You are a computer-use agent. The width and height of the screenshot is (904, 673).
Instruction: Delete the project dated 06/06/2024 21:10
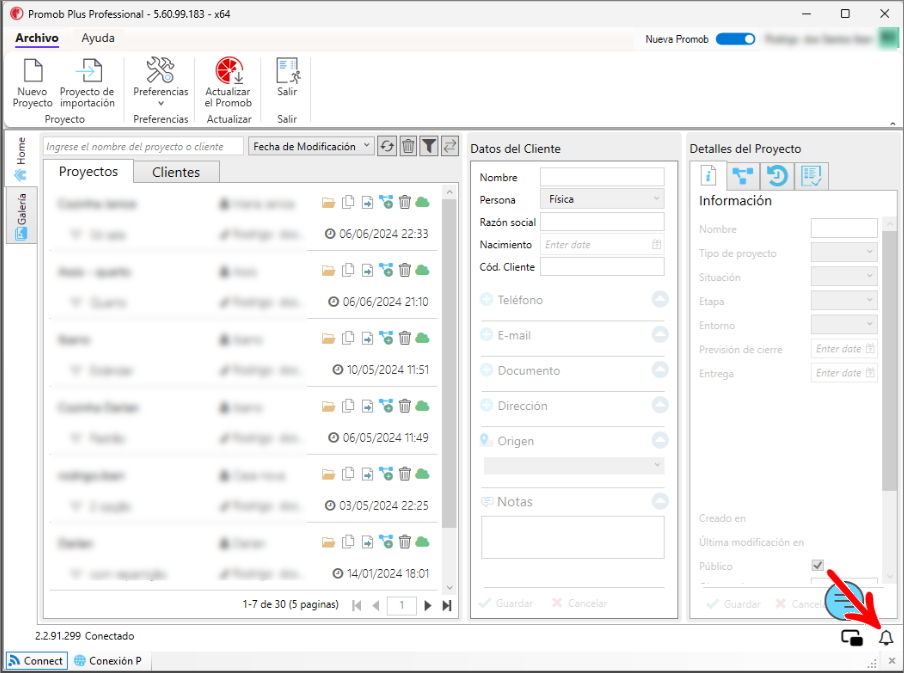pyautogui.click(x=405, y=270)
